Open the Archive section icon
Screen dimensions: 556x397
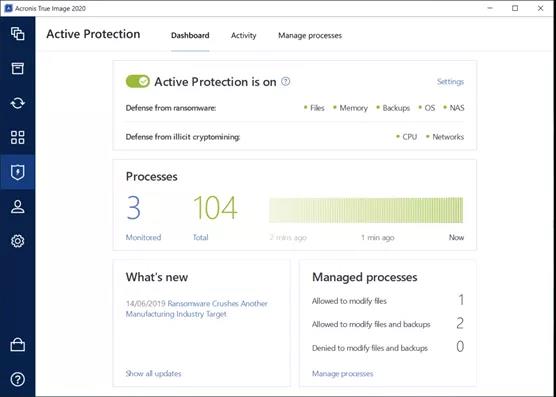(17, 68)
